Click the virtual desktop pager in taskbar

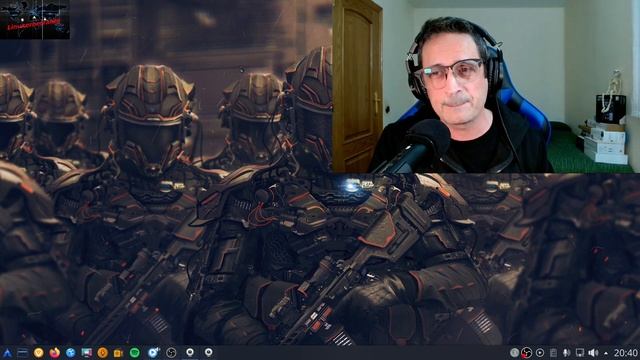[22, 353]
